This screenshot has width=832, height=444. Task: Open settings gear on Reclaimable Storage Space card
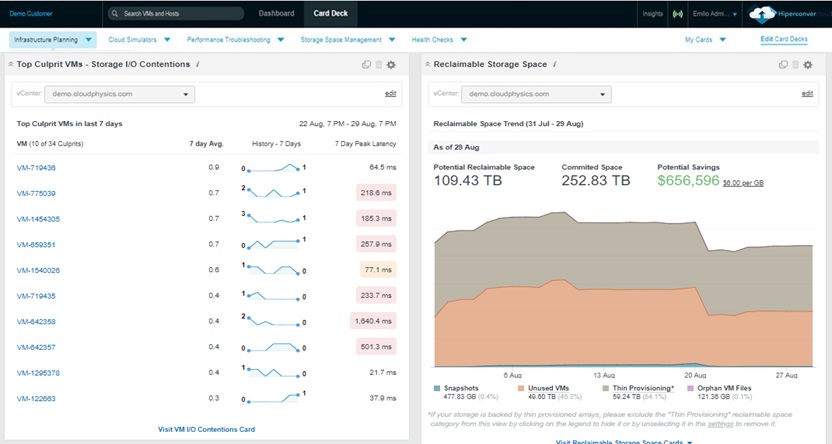[x=808, y=65]
